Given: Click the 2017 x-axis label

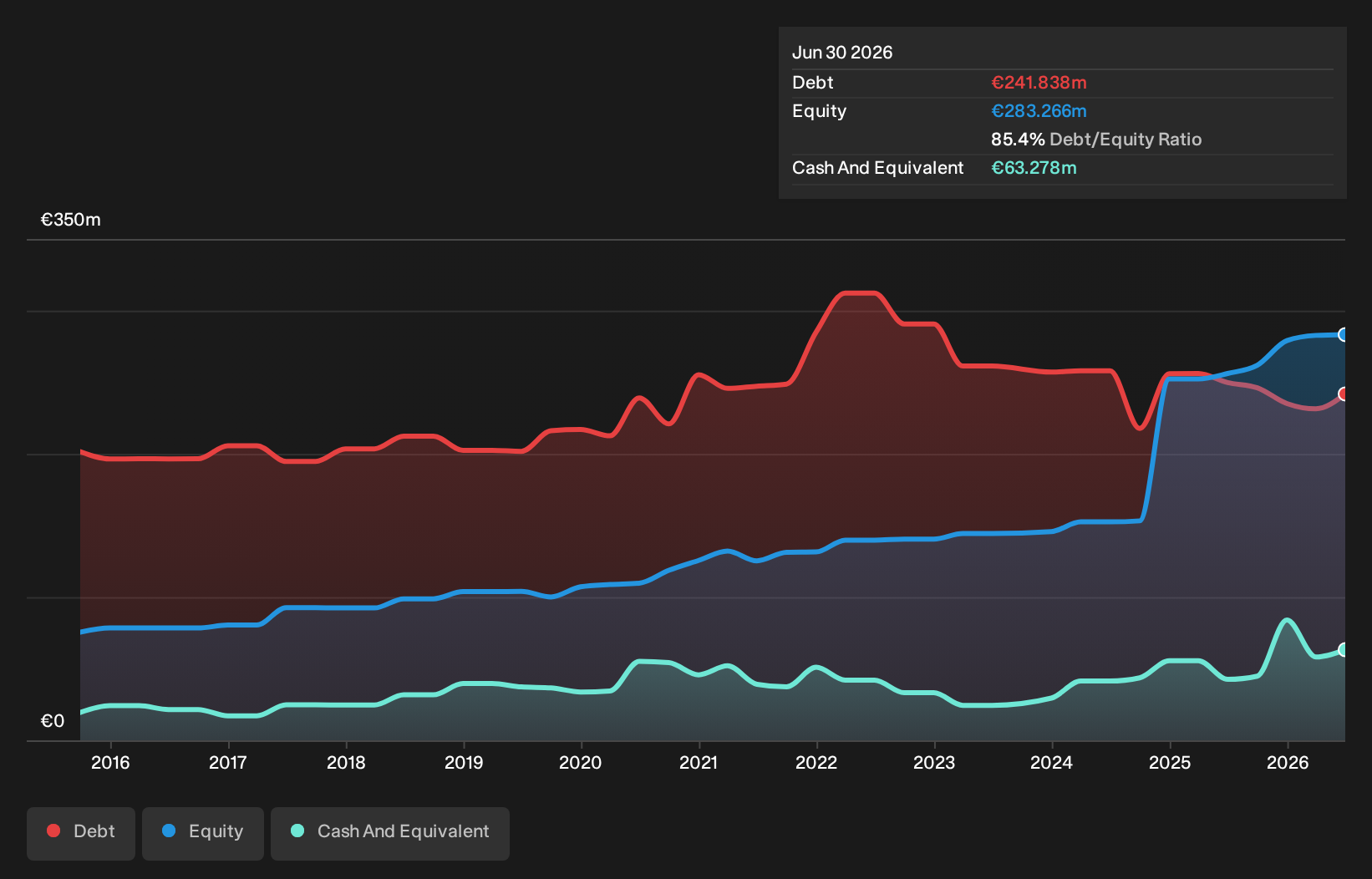Looking at the screenshot, I should tap(228, 762).
